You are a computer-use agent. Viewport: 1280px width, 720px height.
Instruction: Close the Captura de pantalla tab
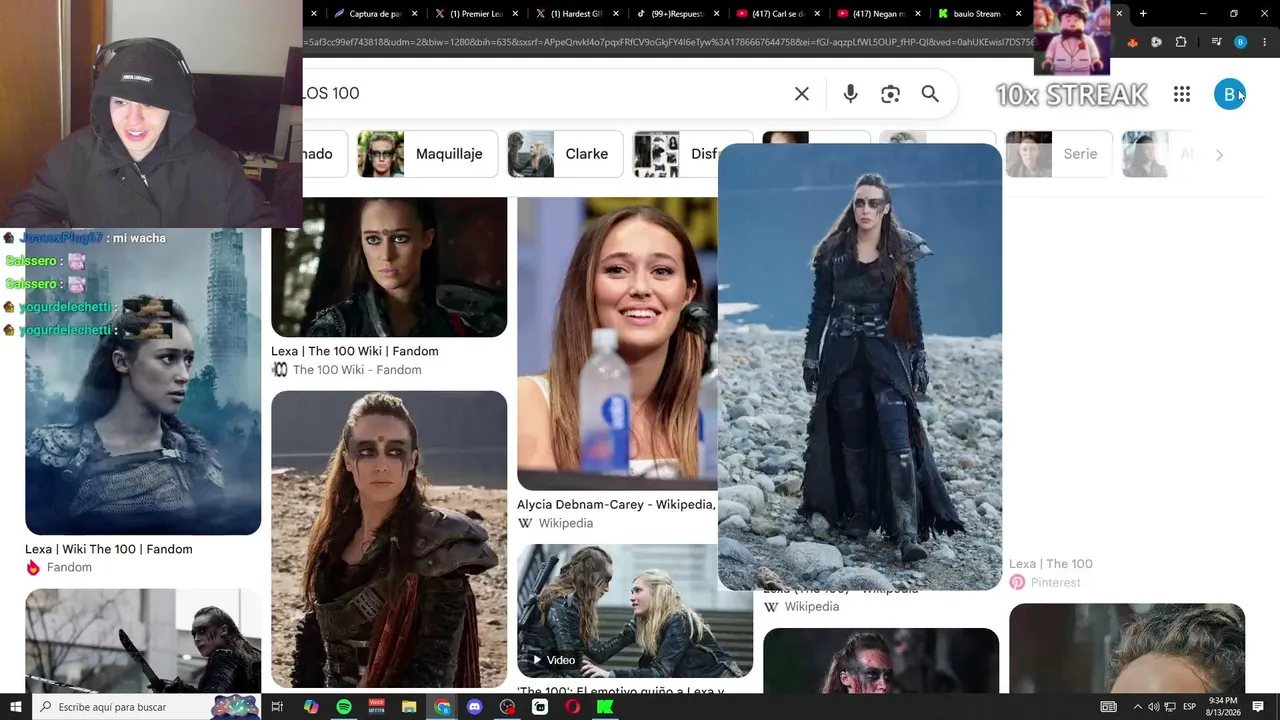point(414,14)
